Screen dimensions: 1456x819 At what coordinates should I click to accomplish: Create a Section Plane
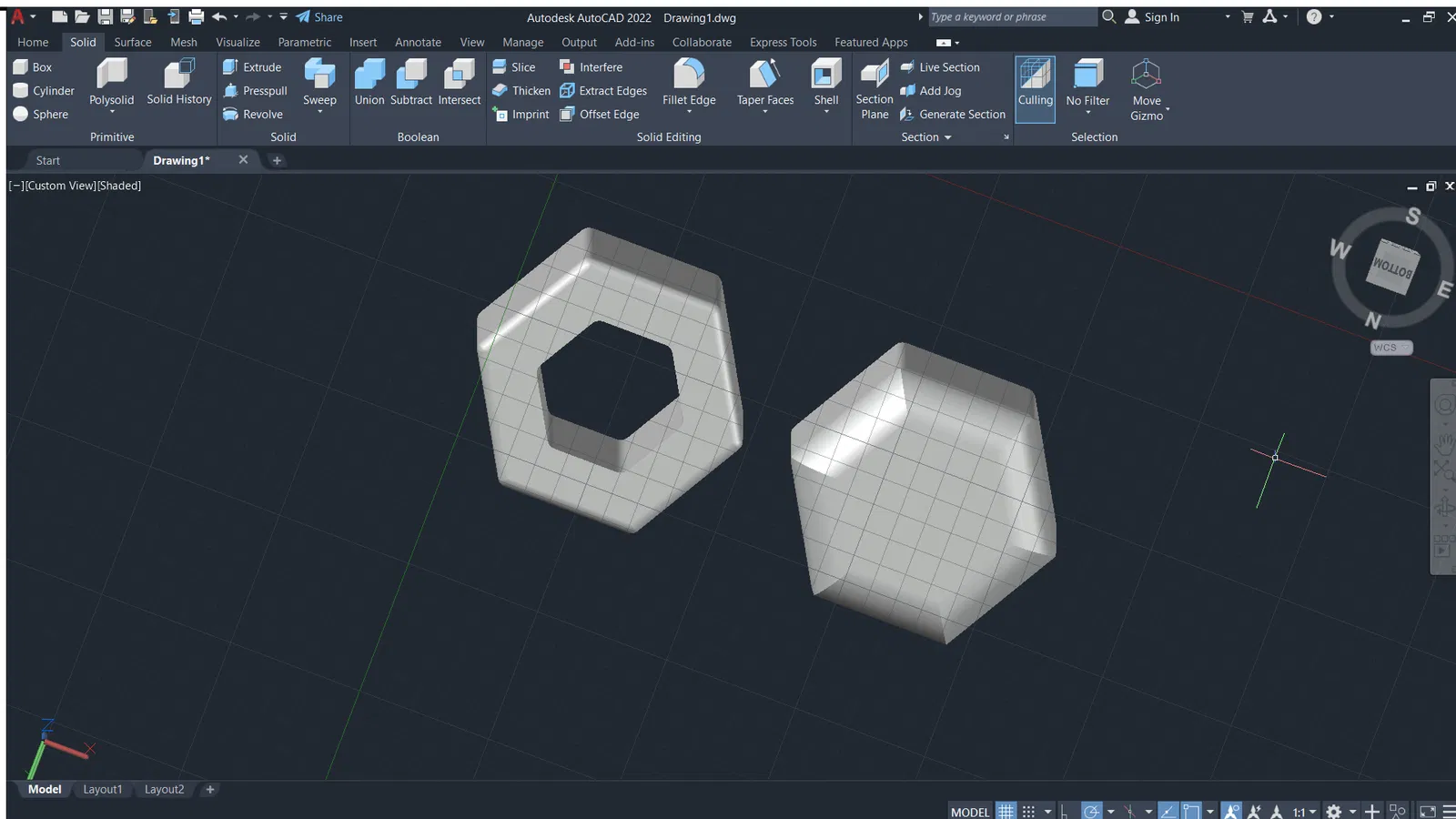(875, 89)
